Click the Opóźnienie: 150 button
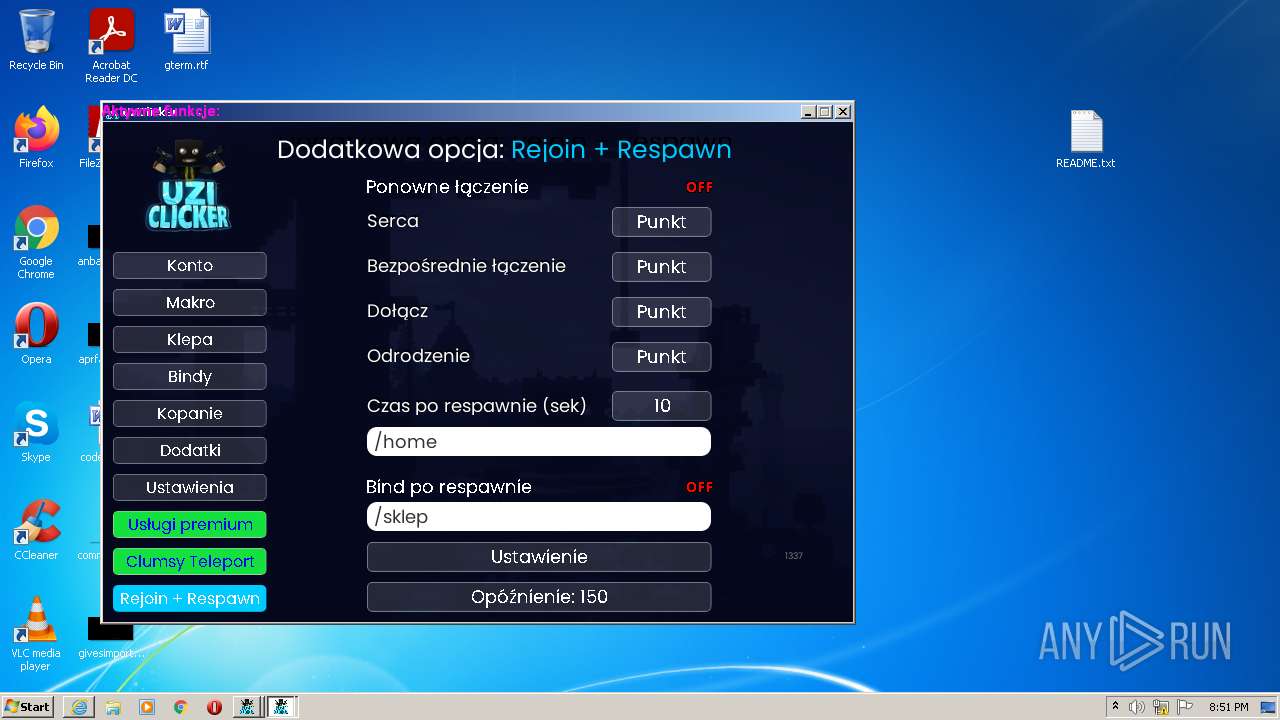The width and height of the screenshot is (1280, 720). tap(539, 597)
